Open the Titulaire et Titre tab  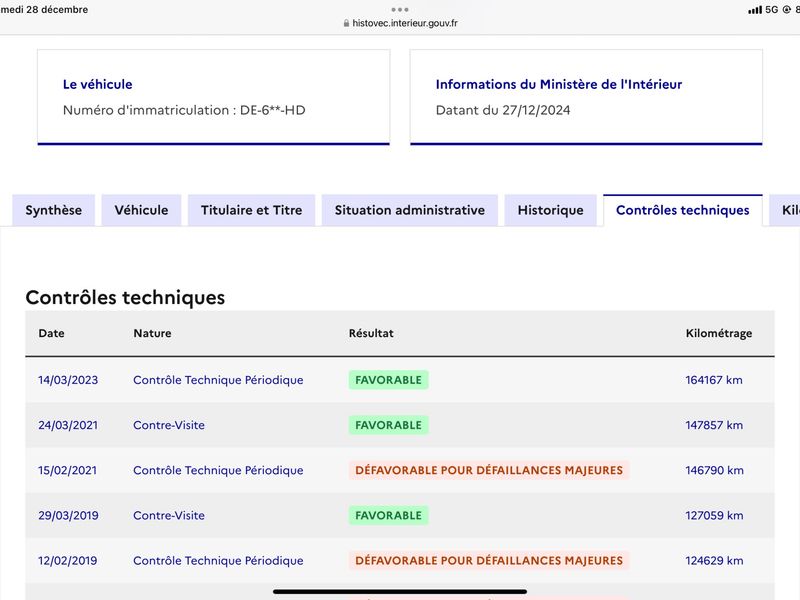[252, 210]
